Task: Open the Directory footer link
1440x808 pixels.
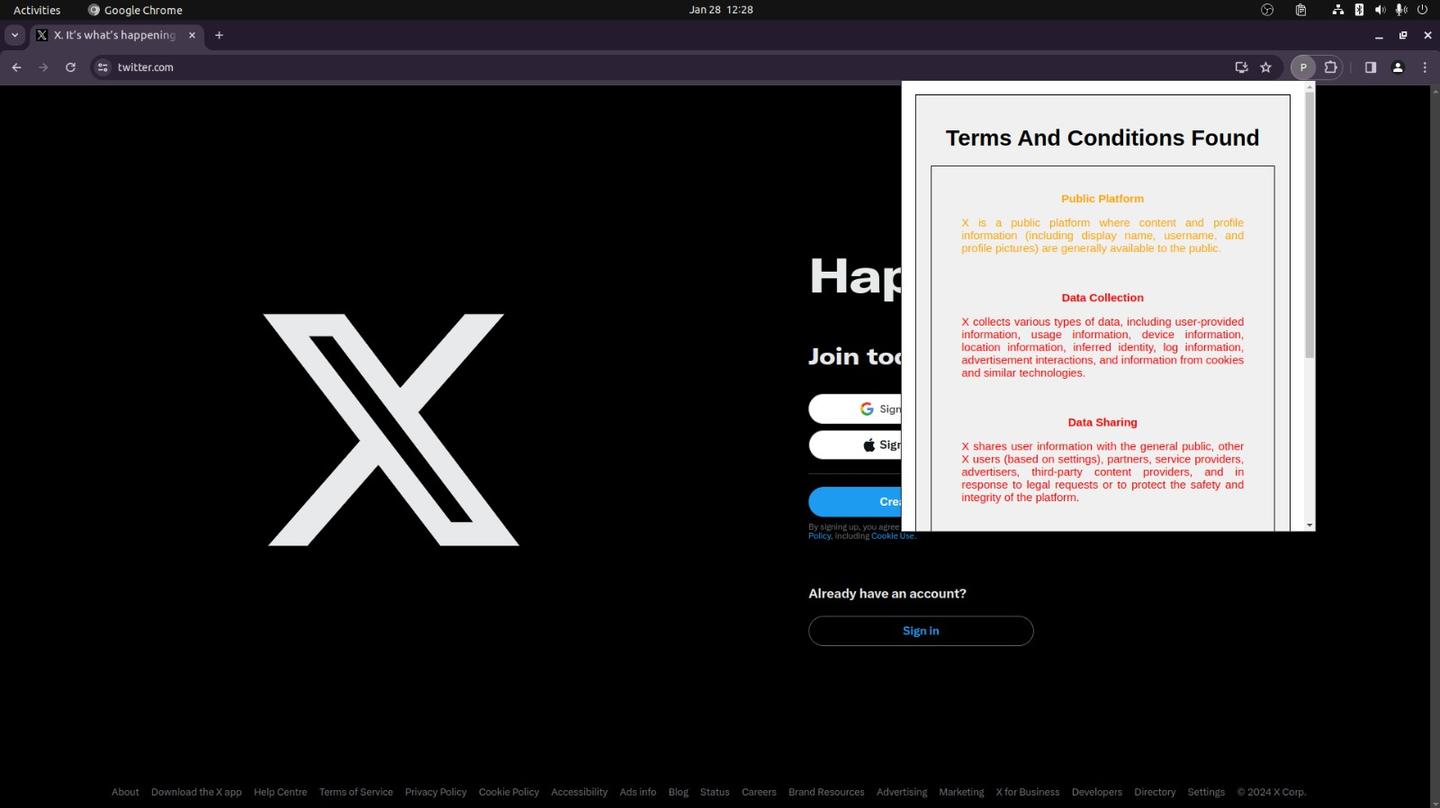Action: 1155,792
